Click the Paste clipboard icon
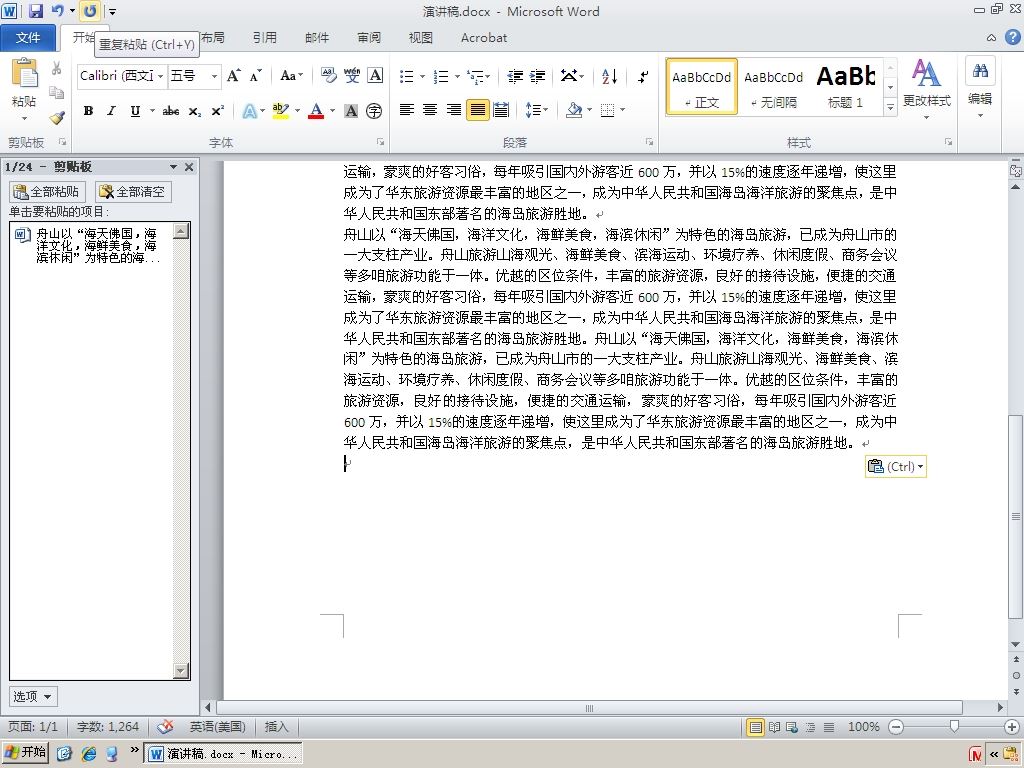The width and height of the screenshot is (1024, 768). pyautogui.click(x=24, y=73)
